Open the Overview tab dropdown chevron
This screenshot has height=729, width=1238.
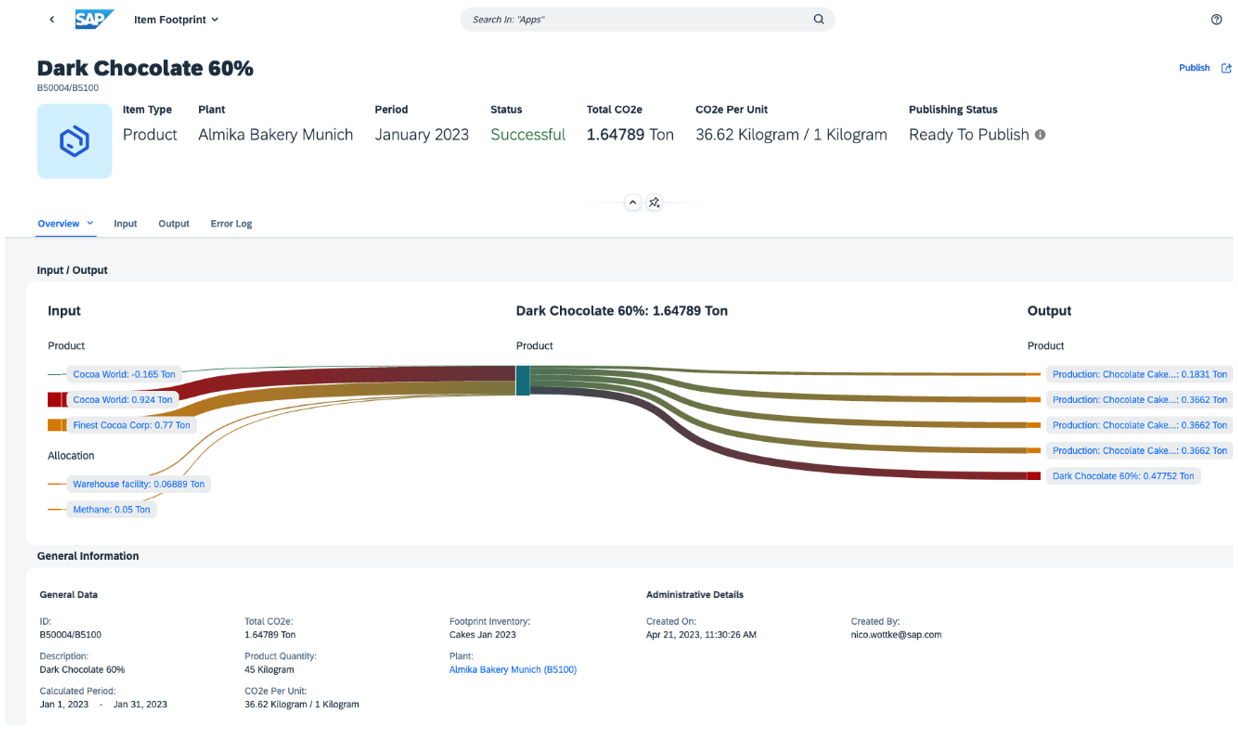88,223
